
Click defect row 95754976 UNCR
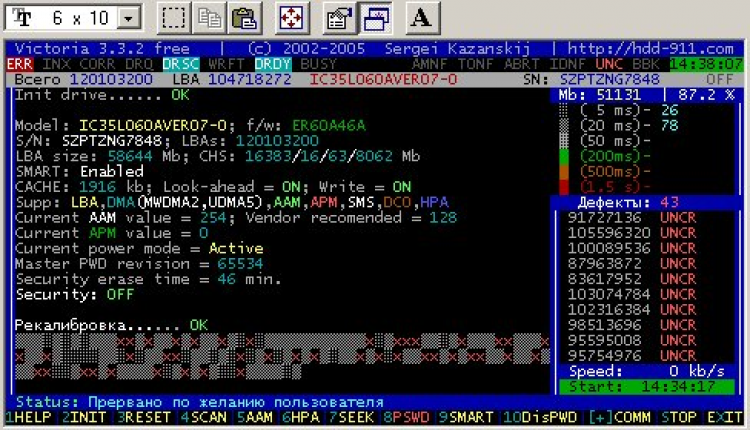[632, 355]
